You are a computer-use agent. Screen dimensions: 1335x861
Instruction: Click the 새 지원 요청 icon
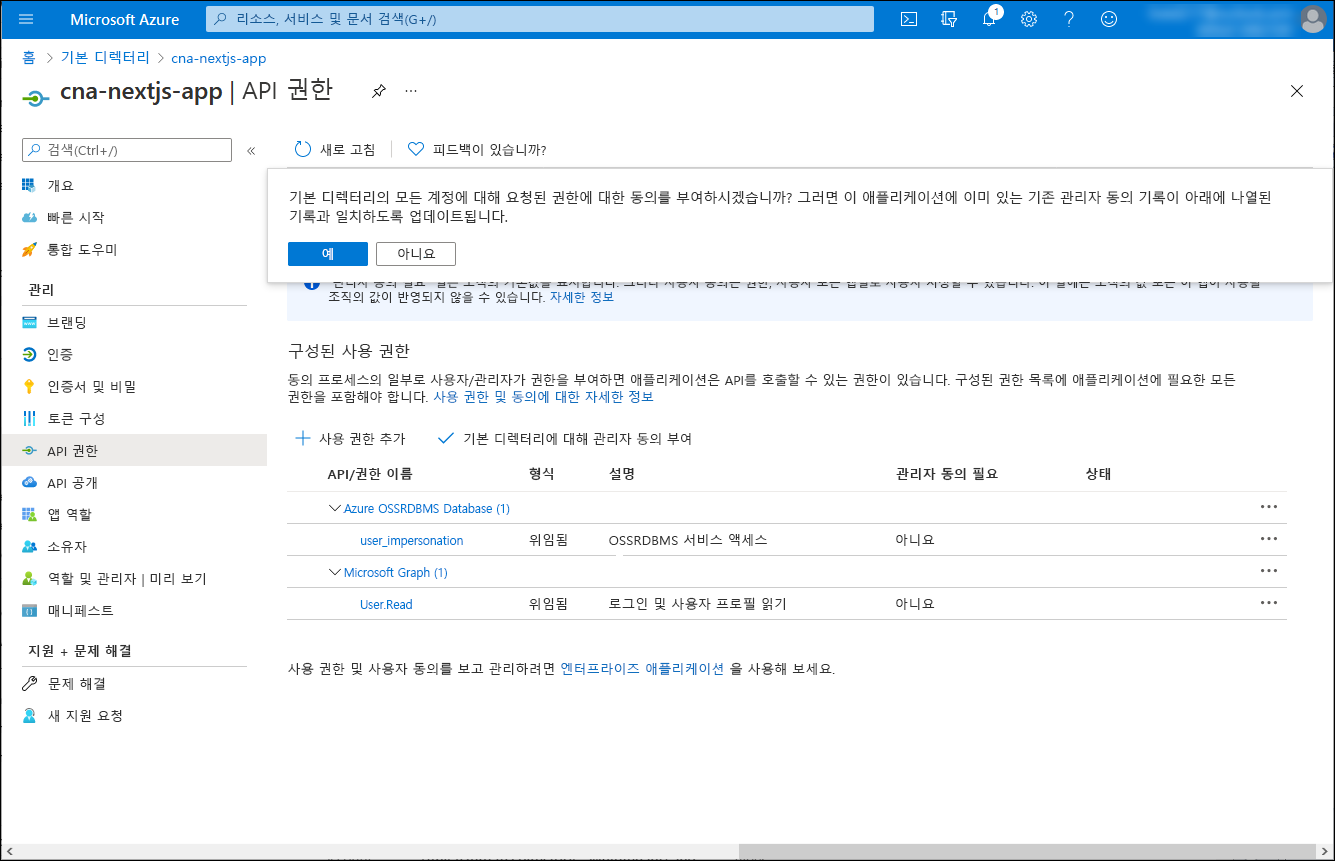coord(29,716)
